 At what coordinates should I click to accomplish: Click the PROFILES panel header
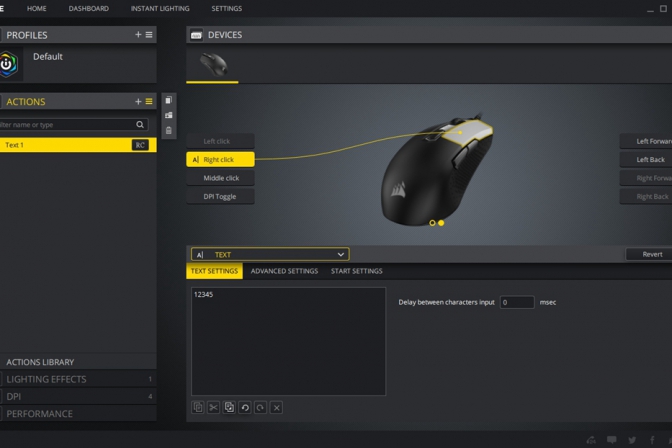click(78, 35)
